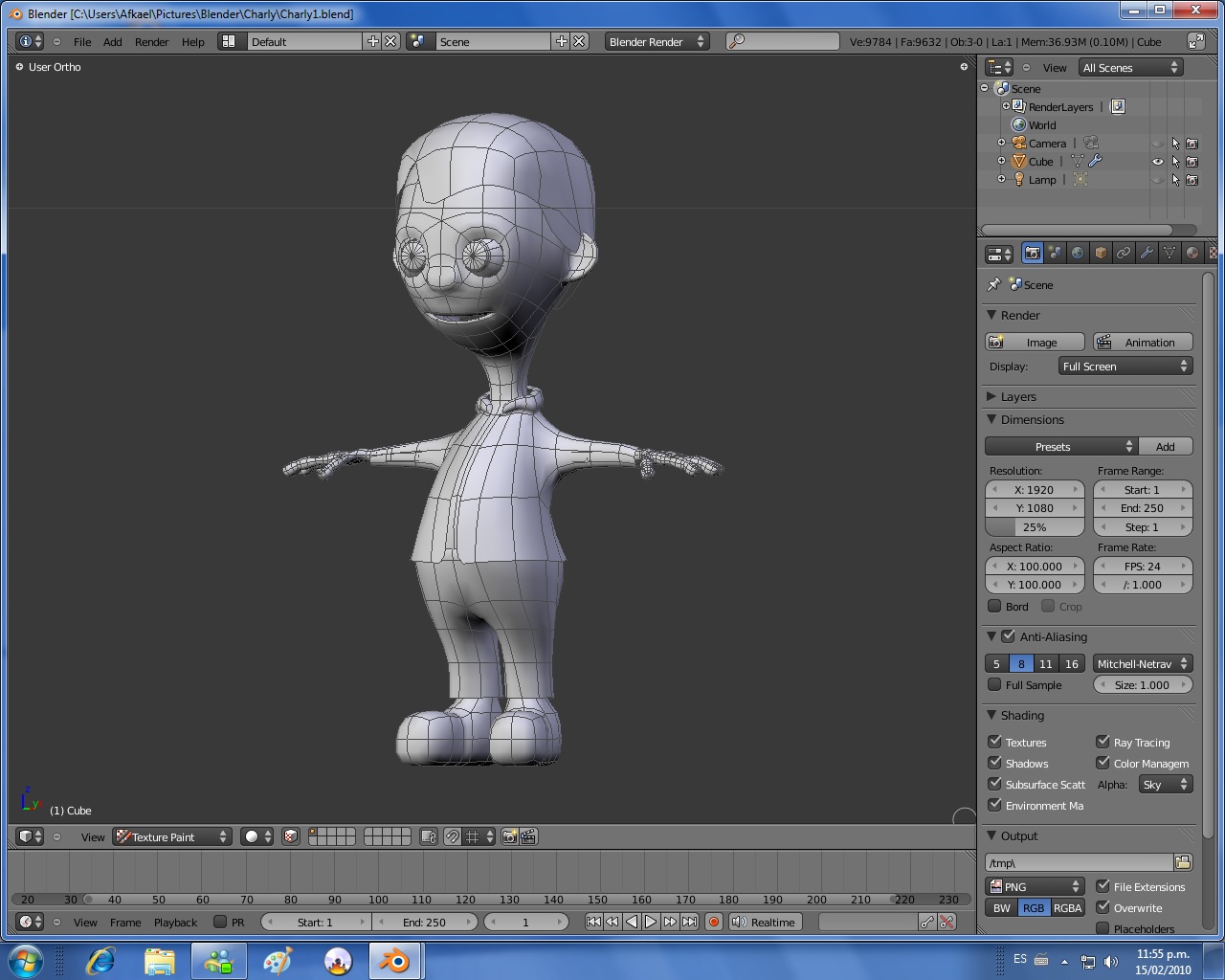
Task: Disable the Ray Tracing checkbox
Action: pos(1102,742)
